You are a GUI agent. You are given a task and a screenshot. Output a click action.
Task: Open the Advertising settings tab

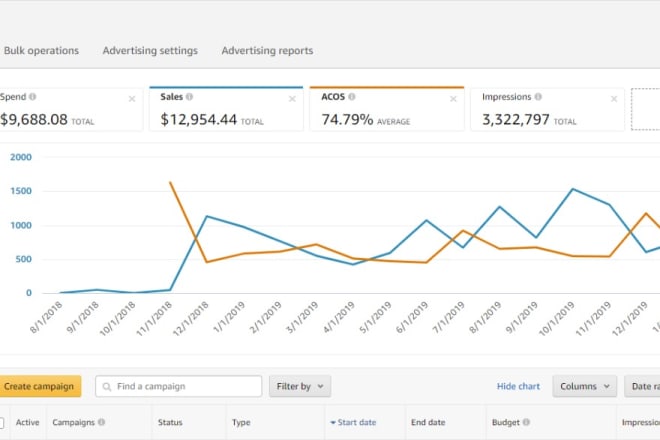150,51
